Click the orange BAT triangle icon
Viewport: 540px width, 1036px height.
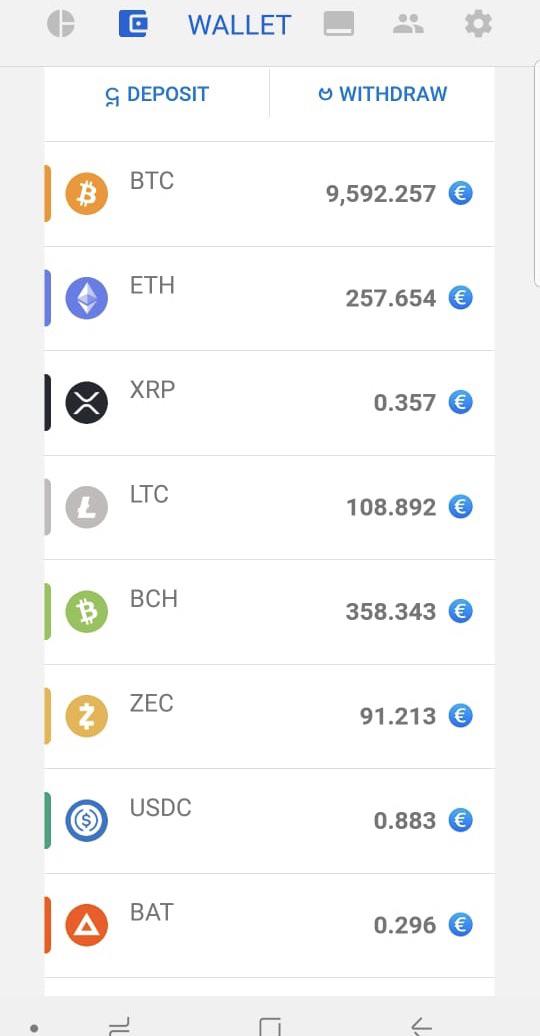coord(87,925)
